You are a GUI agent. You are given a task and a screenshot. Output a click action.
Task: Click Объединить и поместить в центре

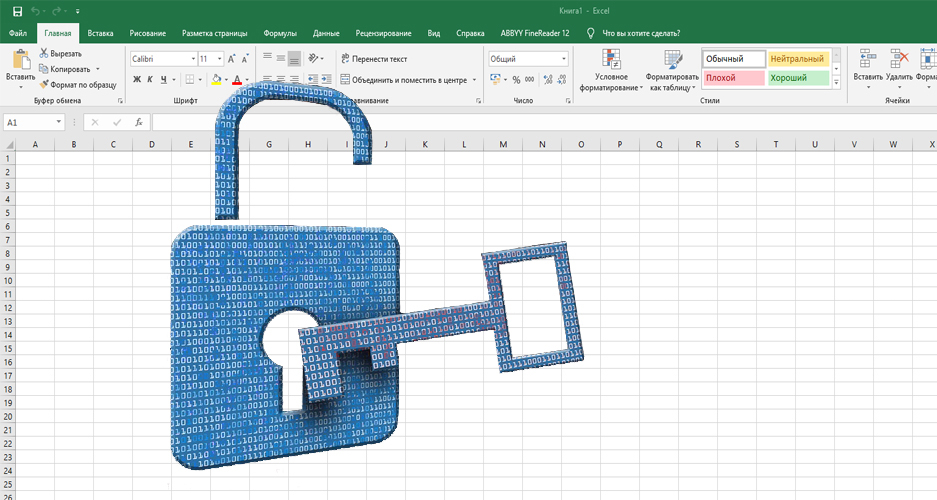(x=404, y=79)
